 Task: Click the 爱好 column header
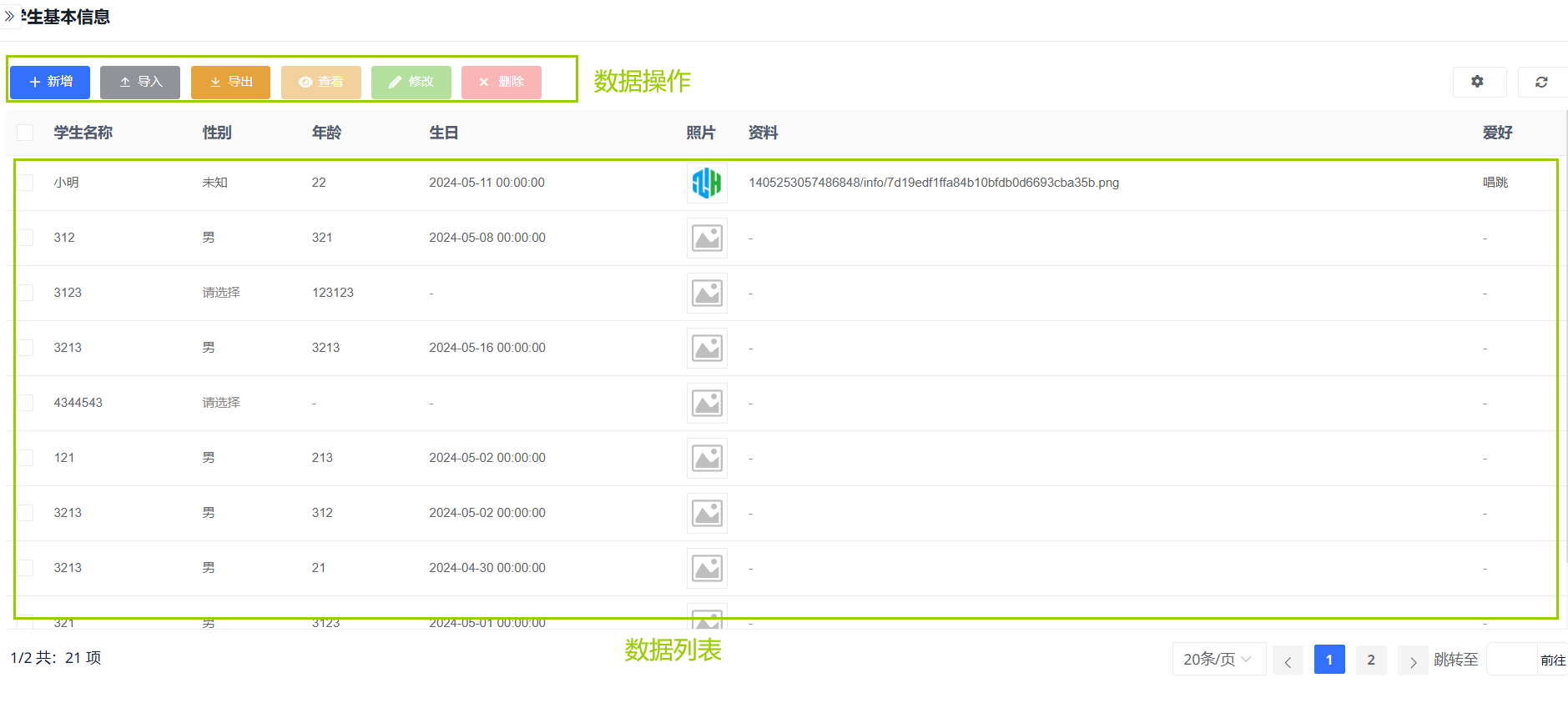1497,133
